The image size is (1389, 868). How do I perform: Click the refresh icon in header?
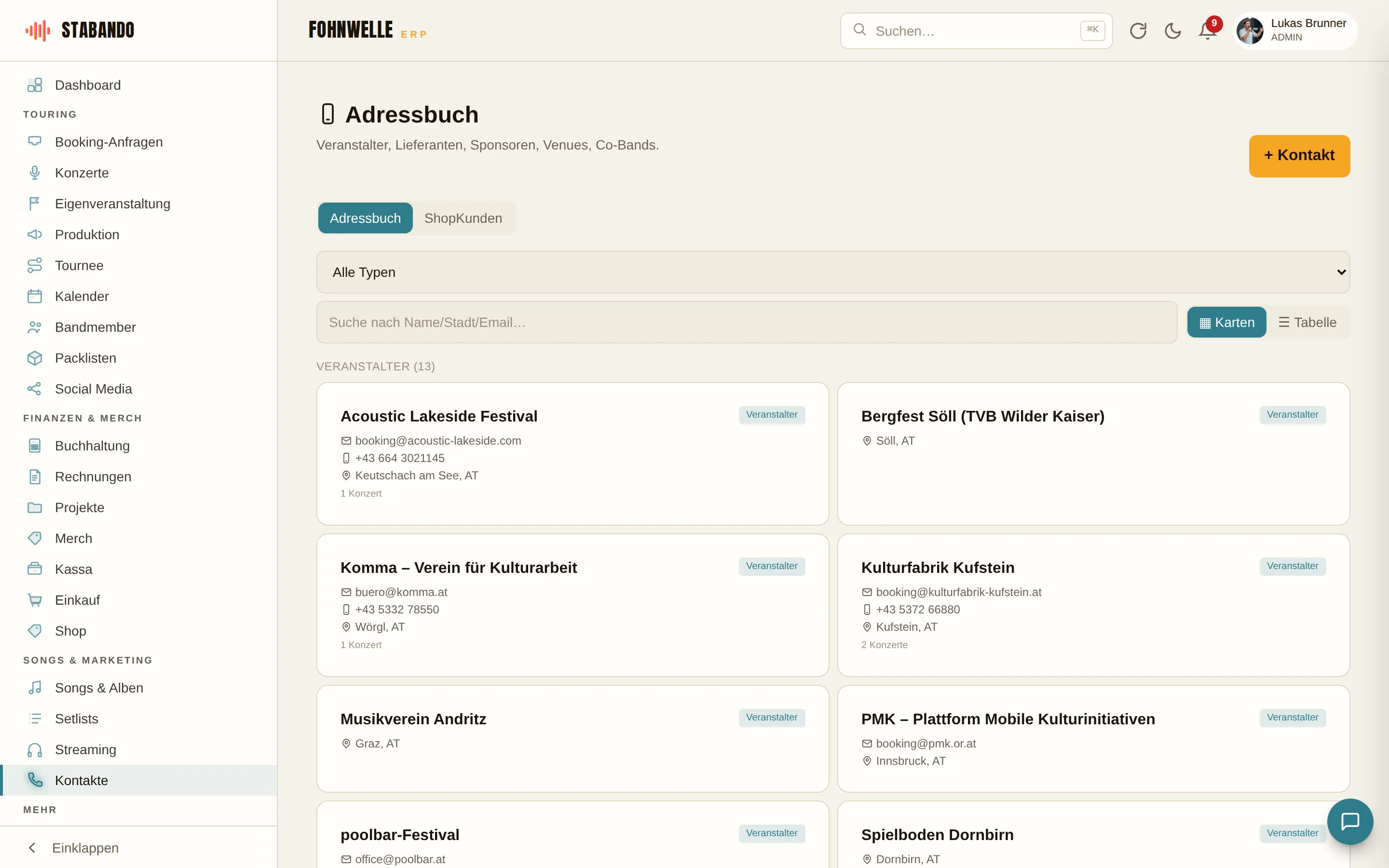(x=1138, y=30)
